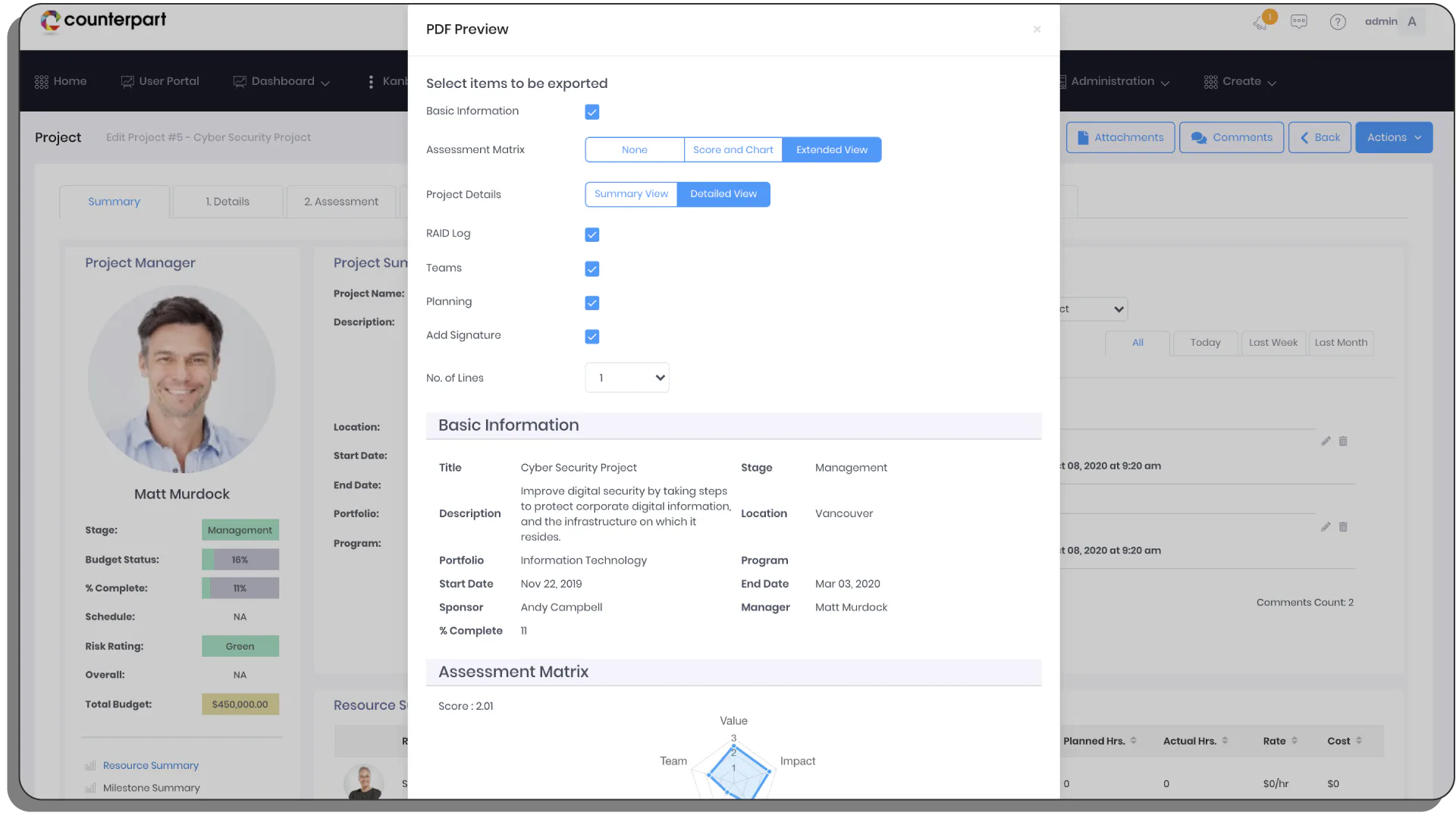Uncheck the Basic Information checkbox
Viewport: 1456px width, 819px height.
click(x=592, y=112)
